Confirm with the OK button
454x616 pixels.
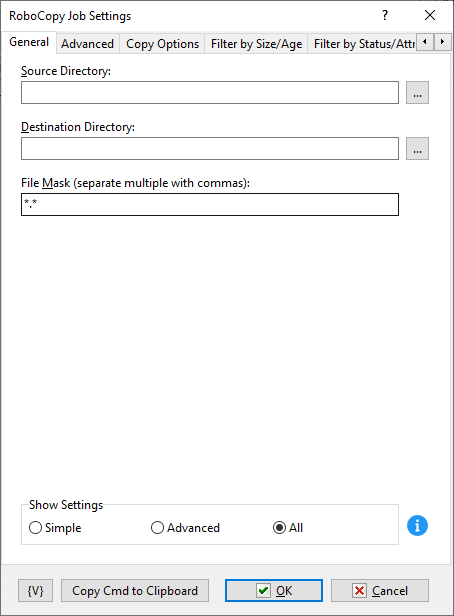(x=274, y=590)
